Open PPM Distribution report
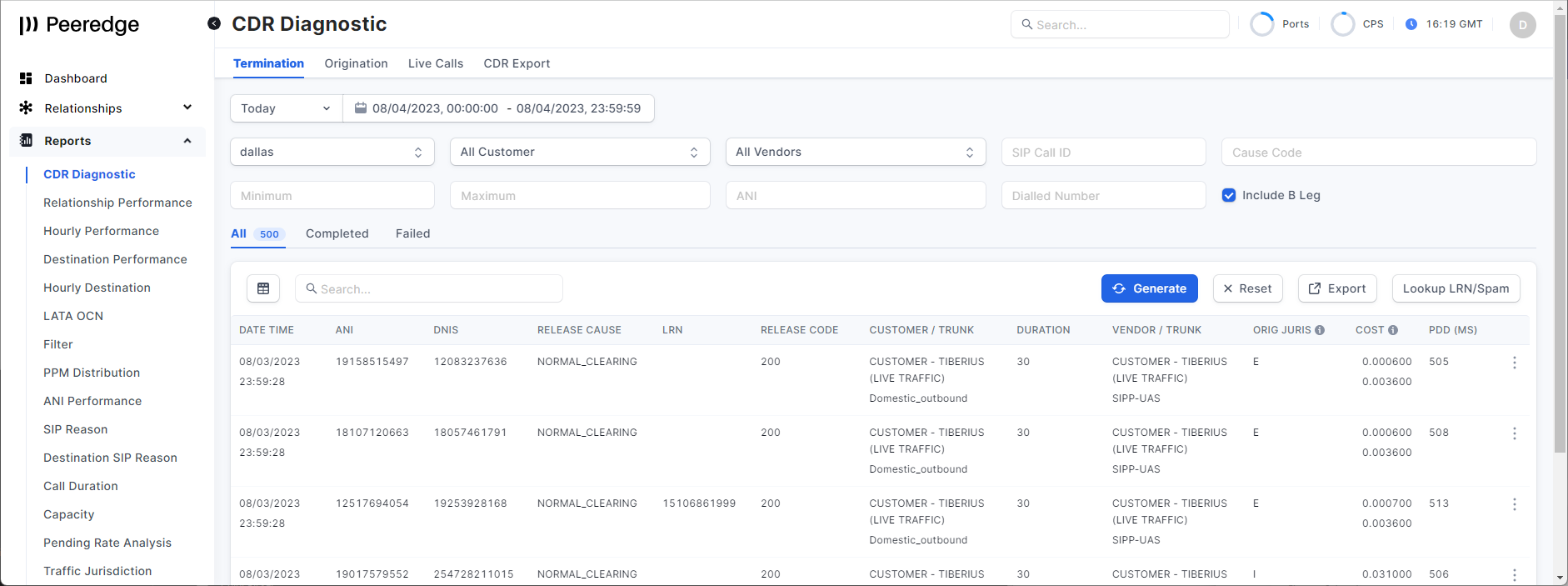Viewport: 1568px width, 586px height. [x=92, y=373]
